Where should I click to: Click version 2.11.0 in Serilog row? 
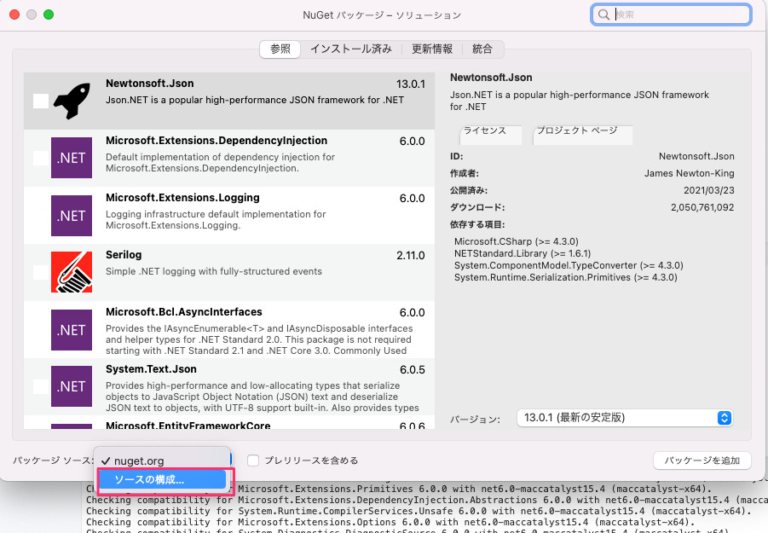tap(410, 255)
